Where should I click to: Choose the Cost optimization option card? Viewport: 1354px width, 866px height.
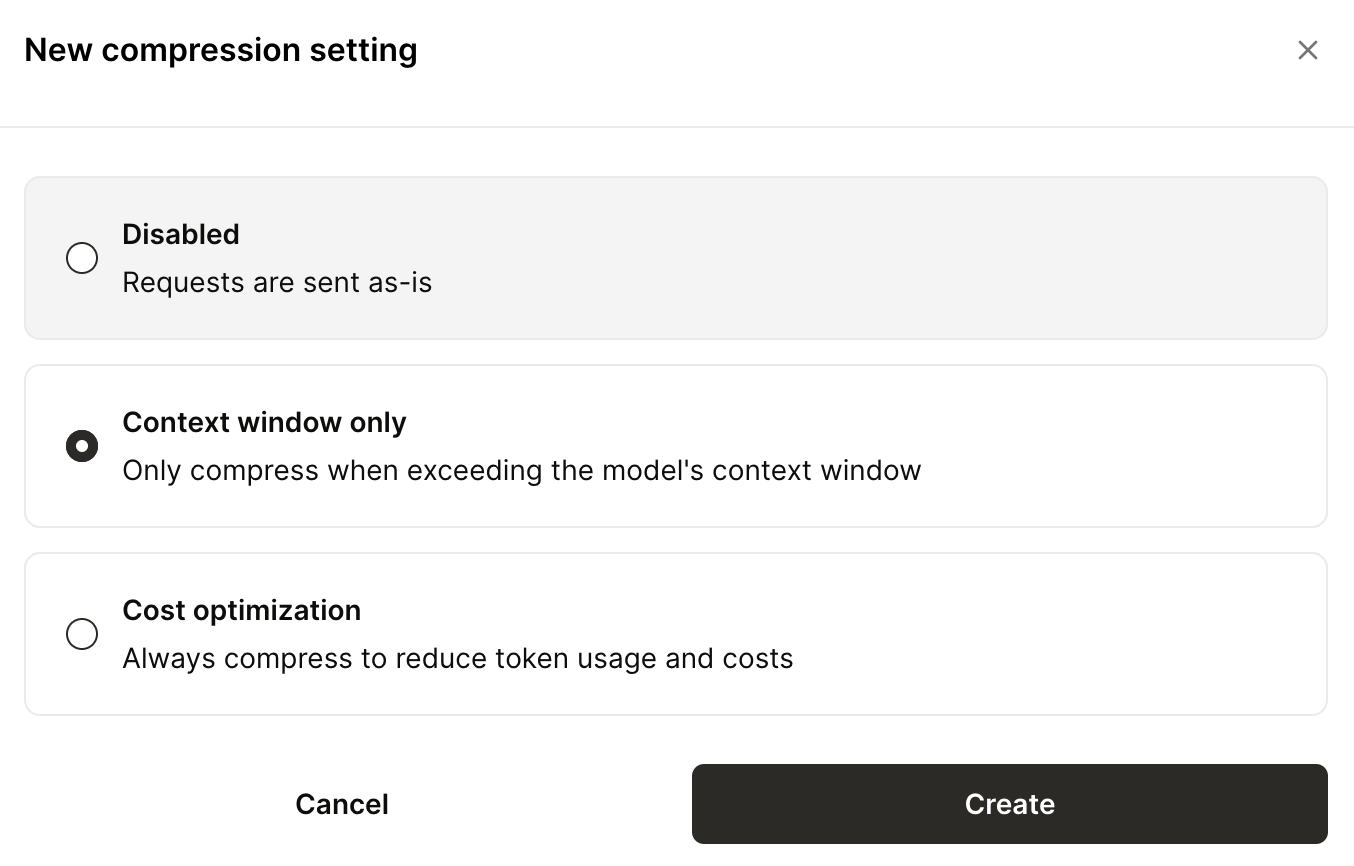pyautogui.click(x=676, y=634)
